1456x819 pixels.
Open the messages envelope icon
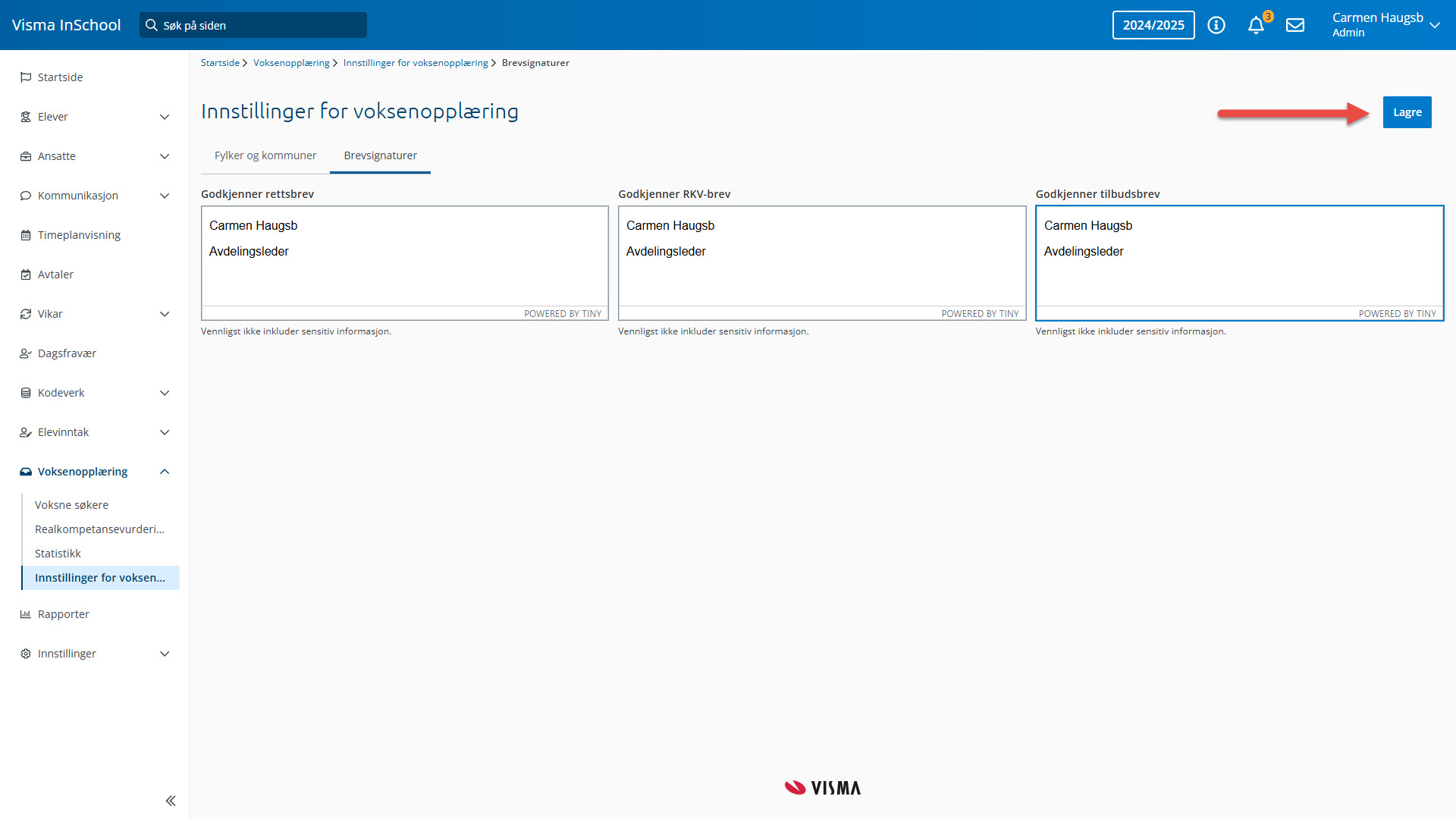[x=1295, y=26]
